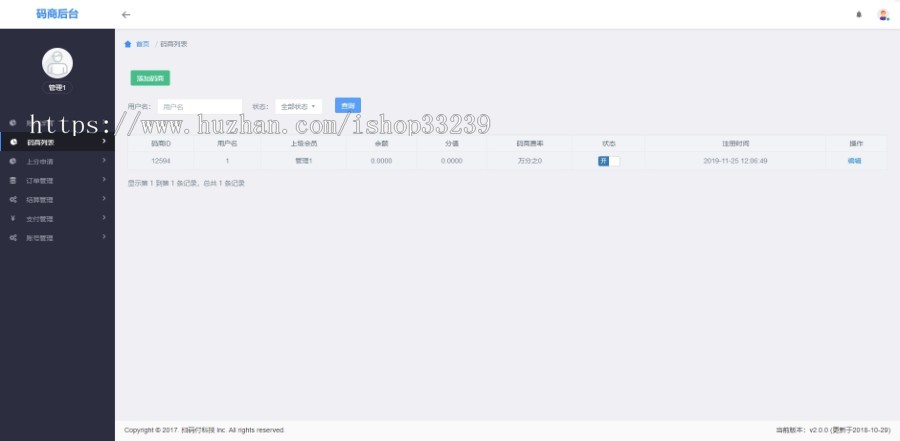Click the home icon in the breadcrumb
This screenshot has width=900, height=441.
pyautogui.click(x=128, y=44)
